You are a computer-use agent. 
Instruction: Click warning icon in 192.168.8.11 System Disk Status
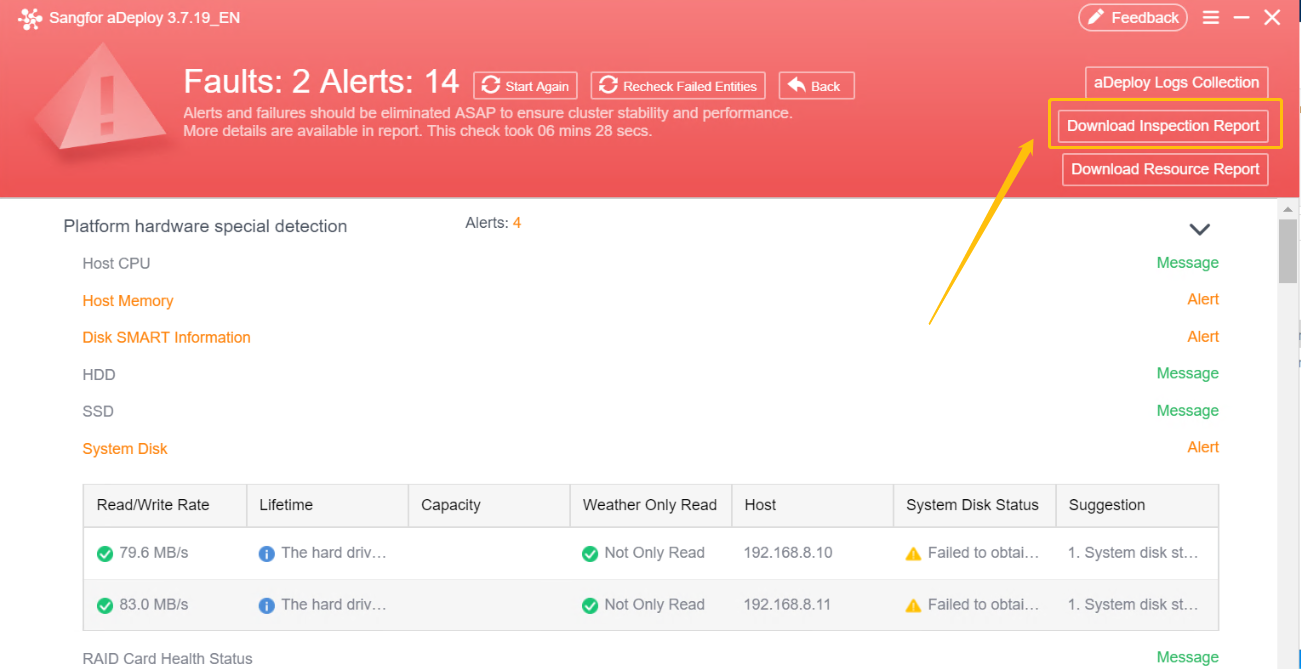(913, 605)
